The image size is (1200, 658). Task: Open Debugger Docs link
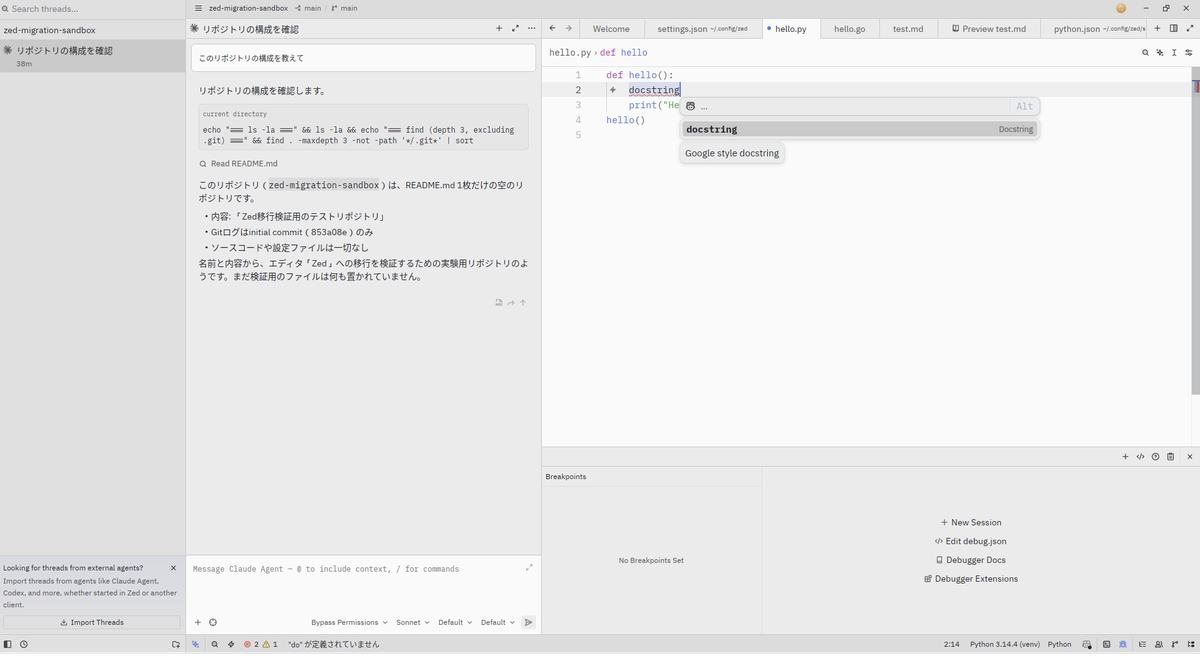point(971,560)
